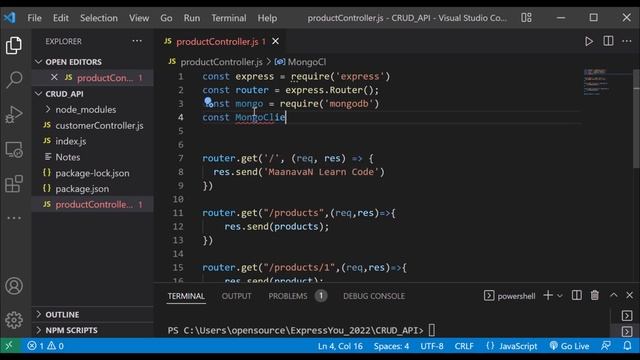Open package.json file
Viewport: 640px width, 360px height.
82,189
